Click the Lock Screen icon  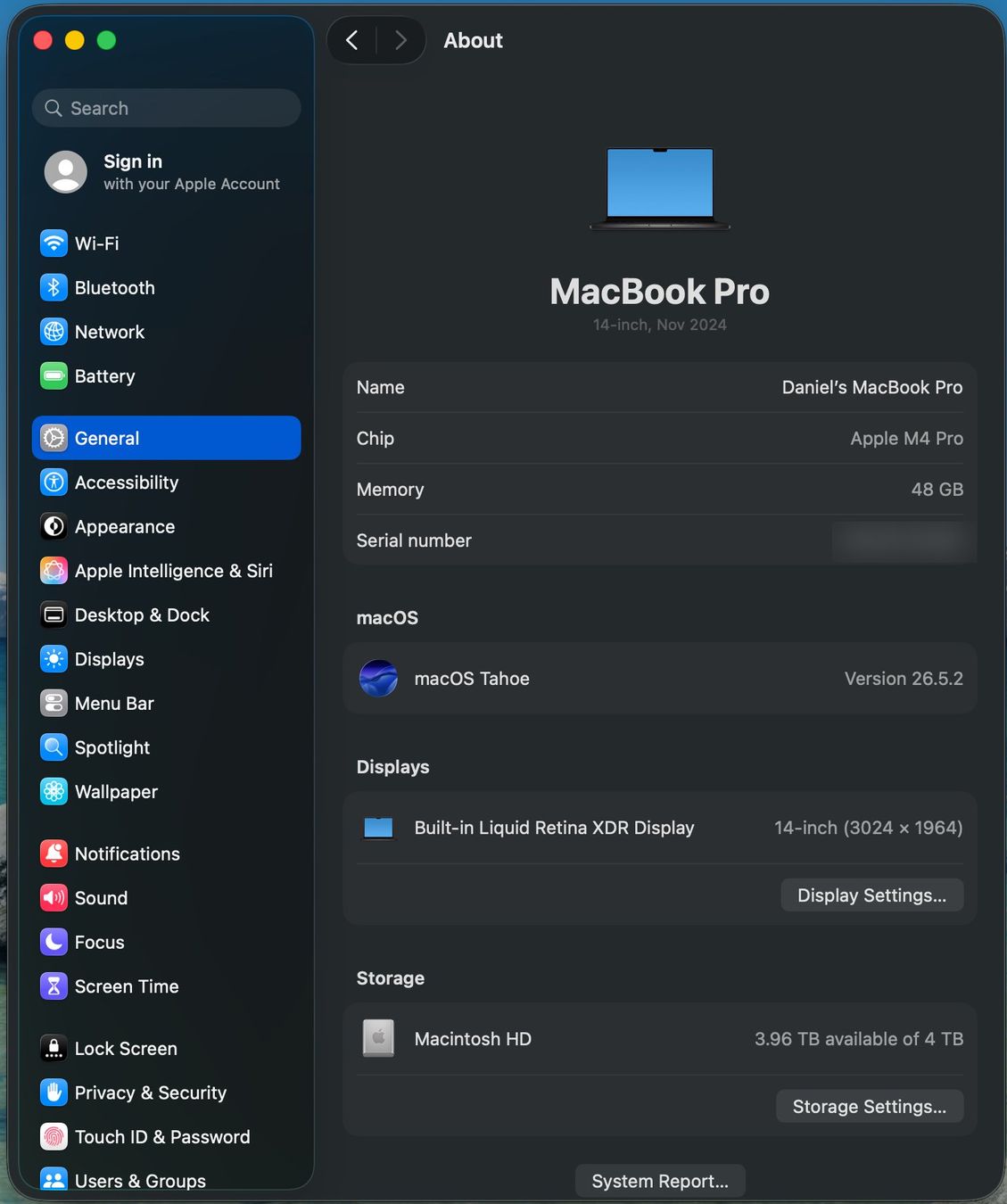click(x=54, y=1048)
